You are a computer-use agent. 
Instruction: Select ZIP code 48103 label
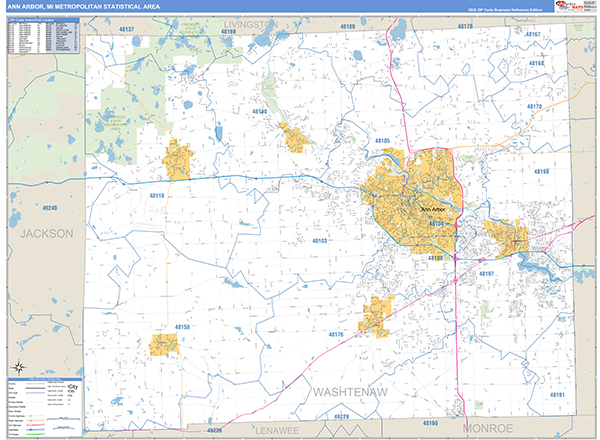click(321, 241)
